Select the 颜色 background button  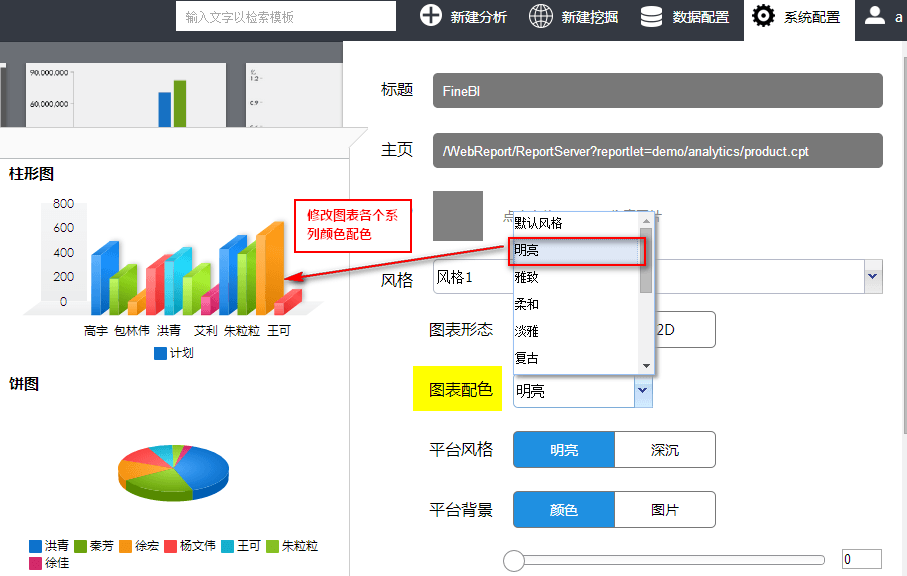[563, 510]
